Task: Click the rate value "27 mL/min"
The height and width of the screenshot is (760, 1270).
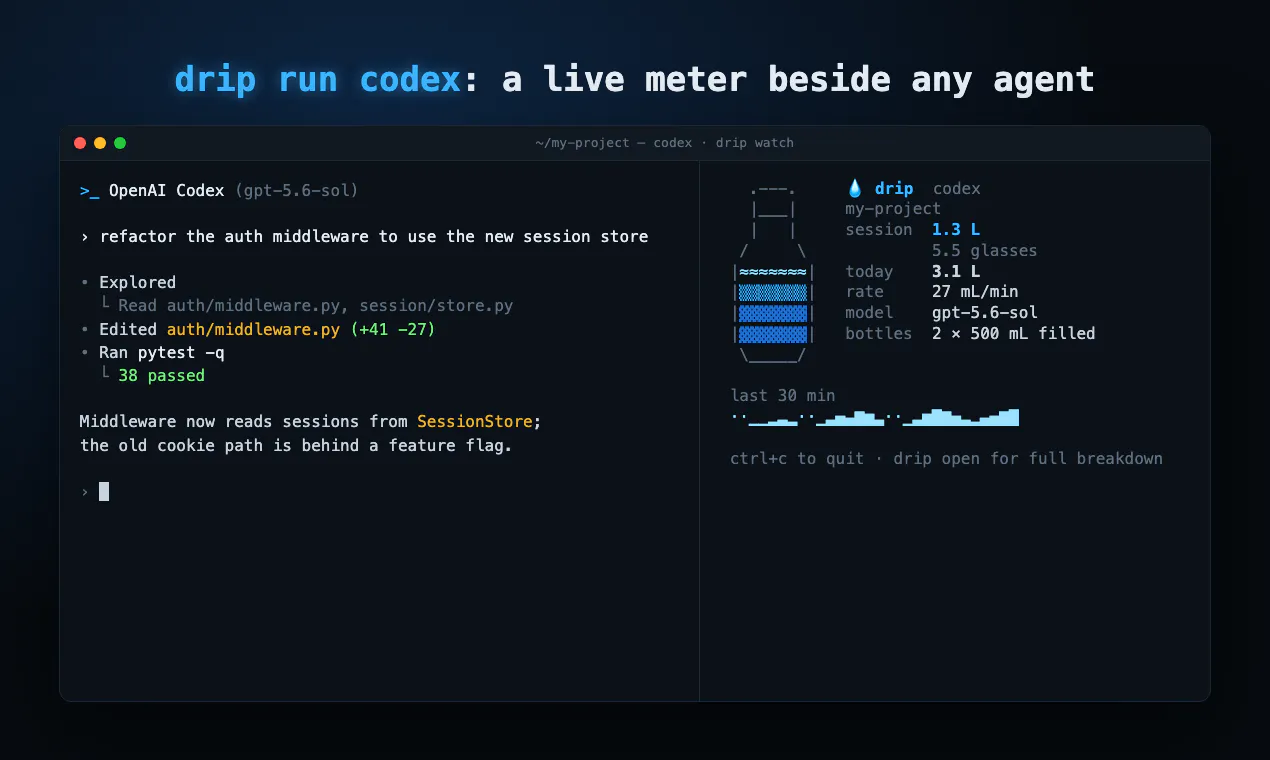Action: tap(975, 292)
